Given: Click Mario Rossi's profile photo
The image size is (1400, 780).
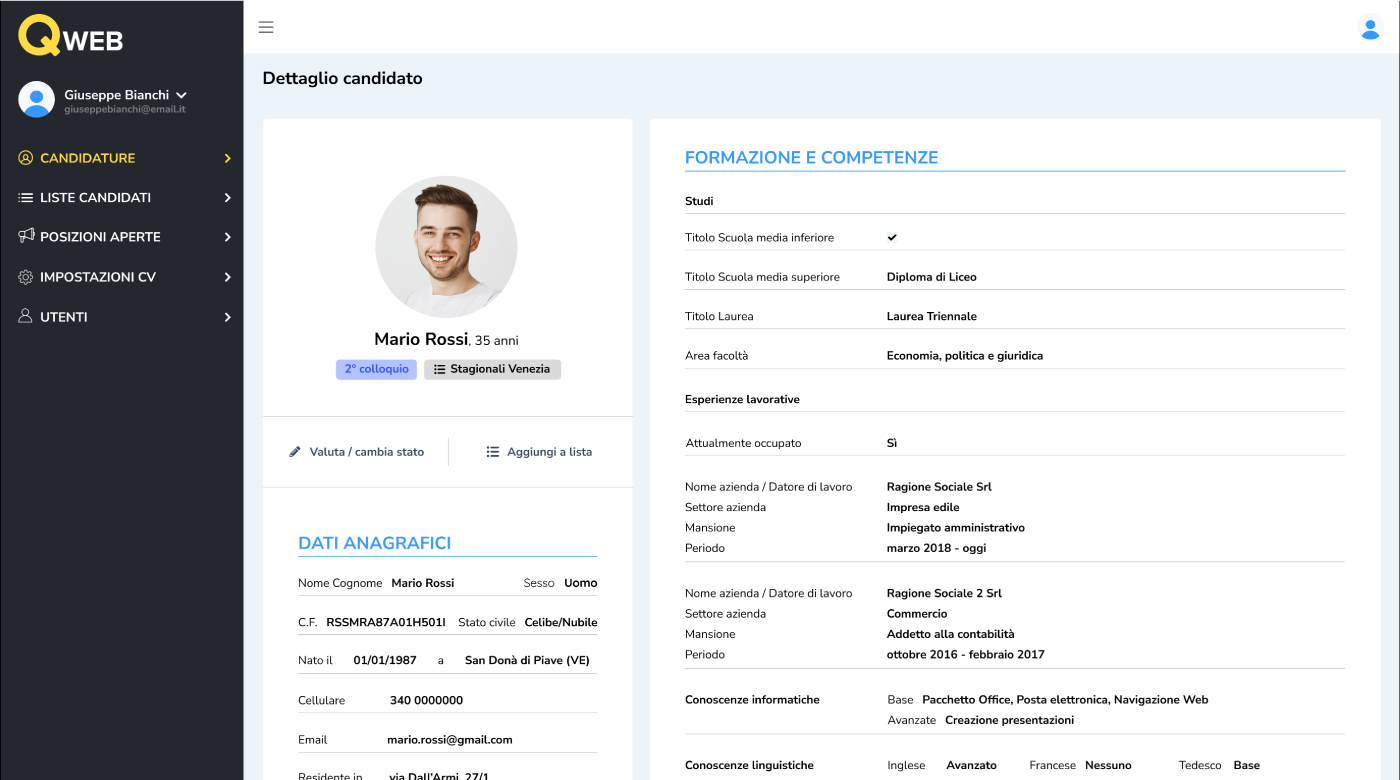Looking at the screenshot, I should pyautogui.click(x=446, y=247).
